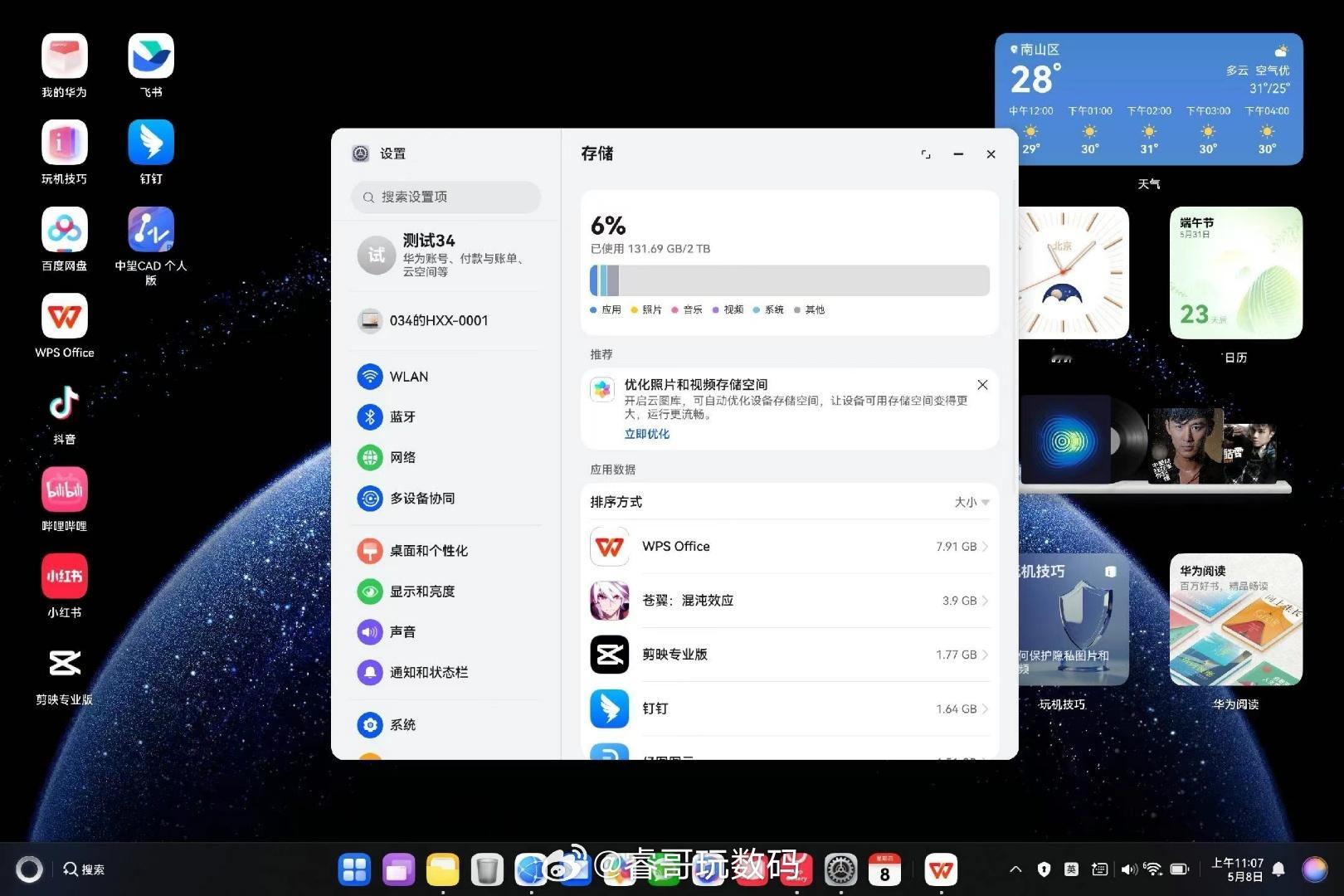This screenshot has width=1344, height=896.
Task: Open 系统 settings section
Action: click(x=448, y=724)
